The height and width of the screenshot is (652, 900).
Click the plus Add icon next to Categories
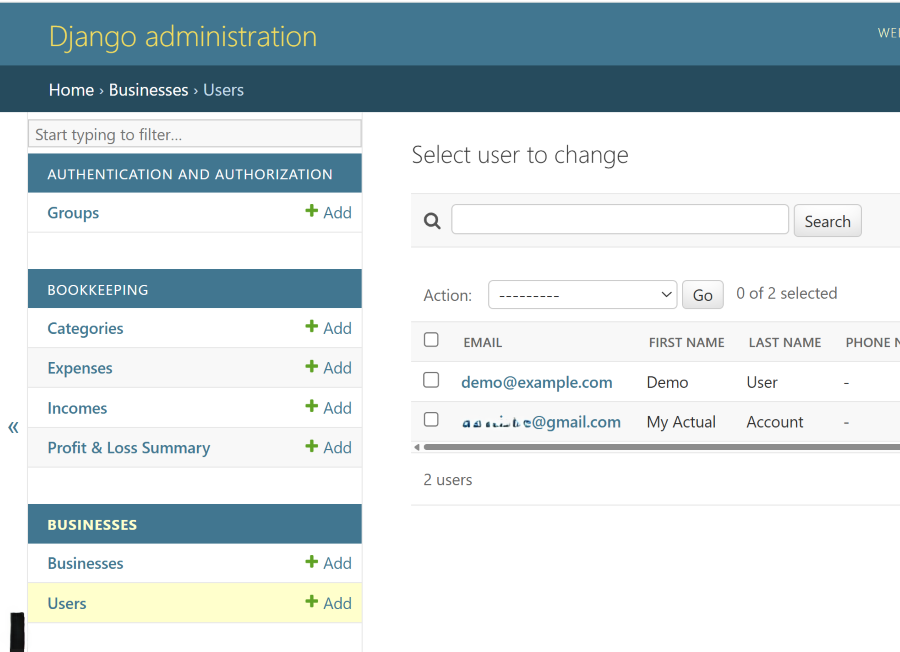(312, 328)
